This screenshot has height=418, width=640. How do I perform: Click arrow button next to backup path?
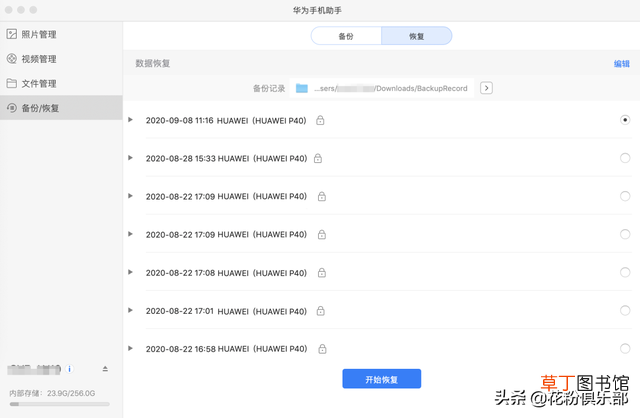point(486,88)
